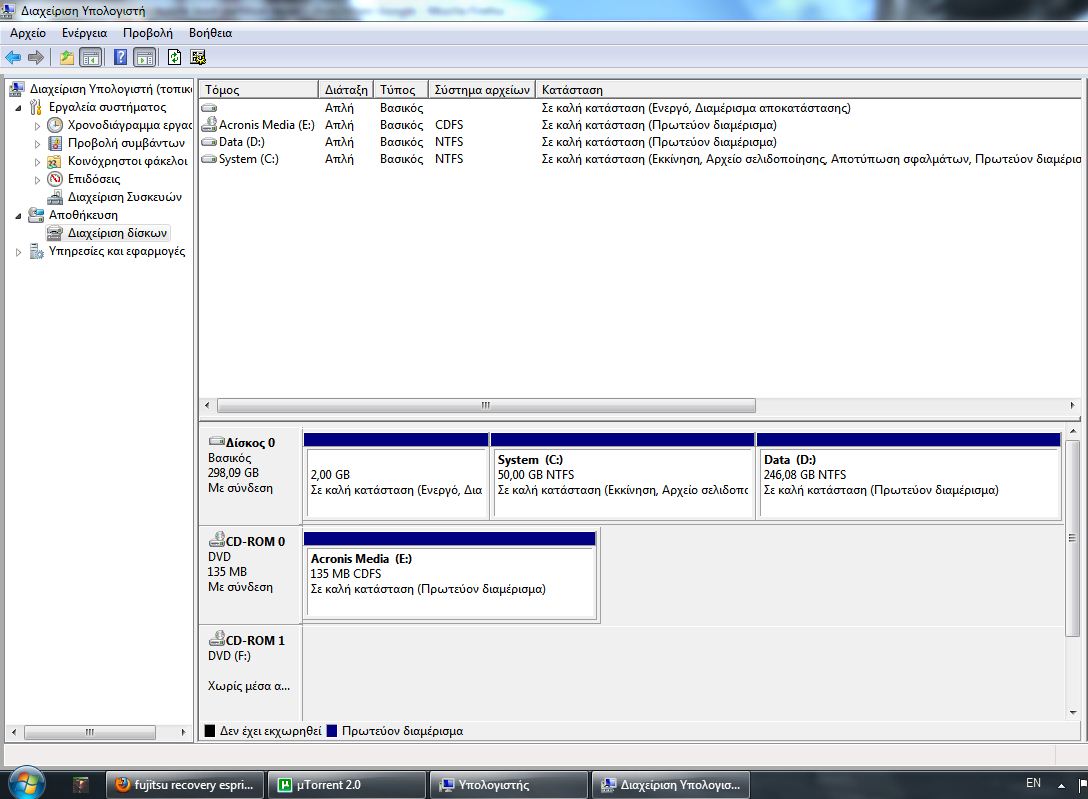The height and width of the screenshot is (799, 1088).
Task: Open the Ενέργεια menu
Action: tap(84, 33)
